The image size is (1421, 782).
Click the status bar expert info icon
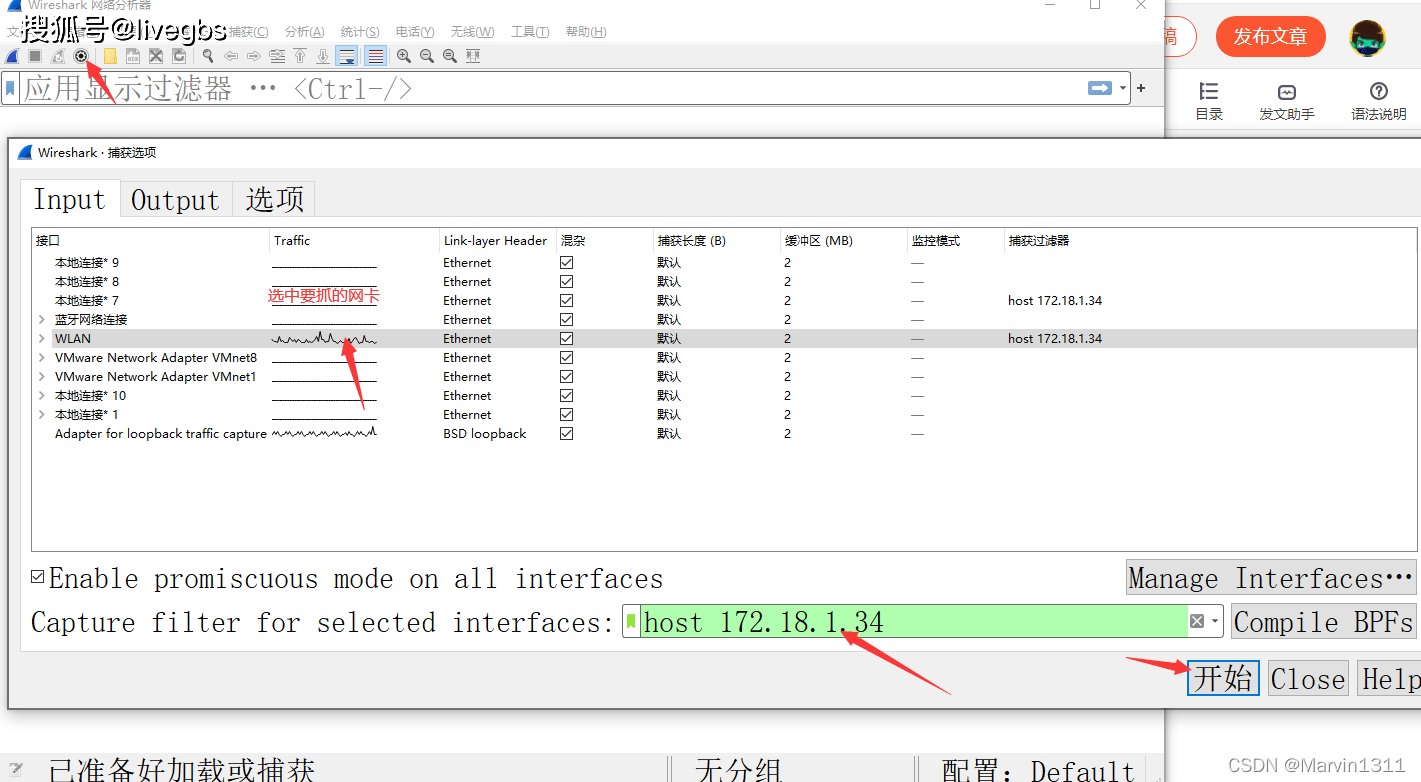coord(16,768)
